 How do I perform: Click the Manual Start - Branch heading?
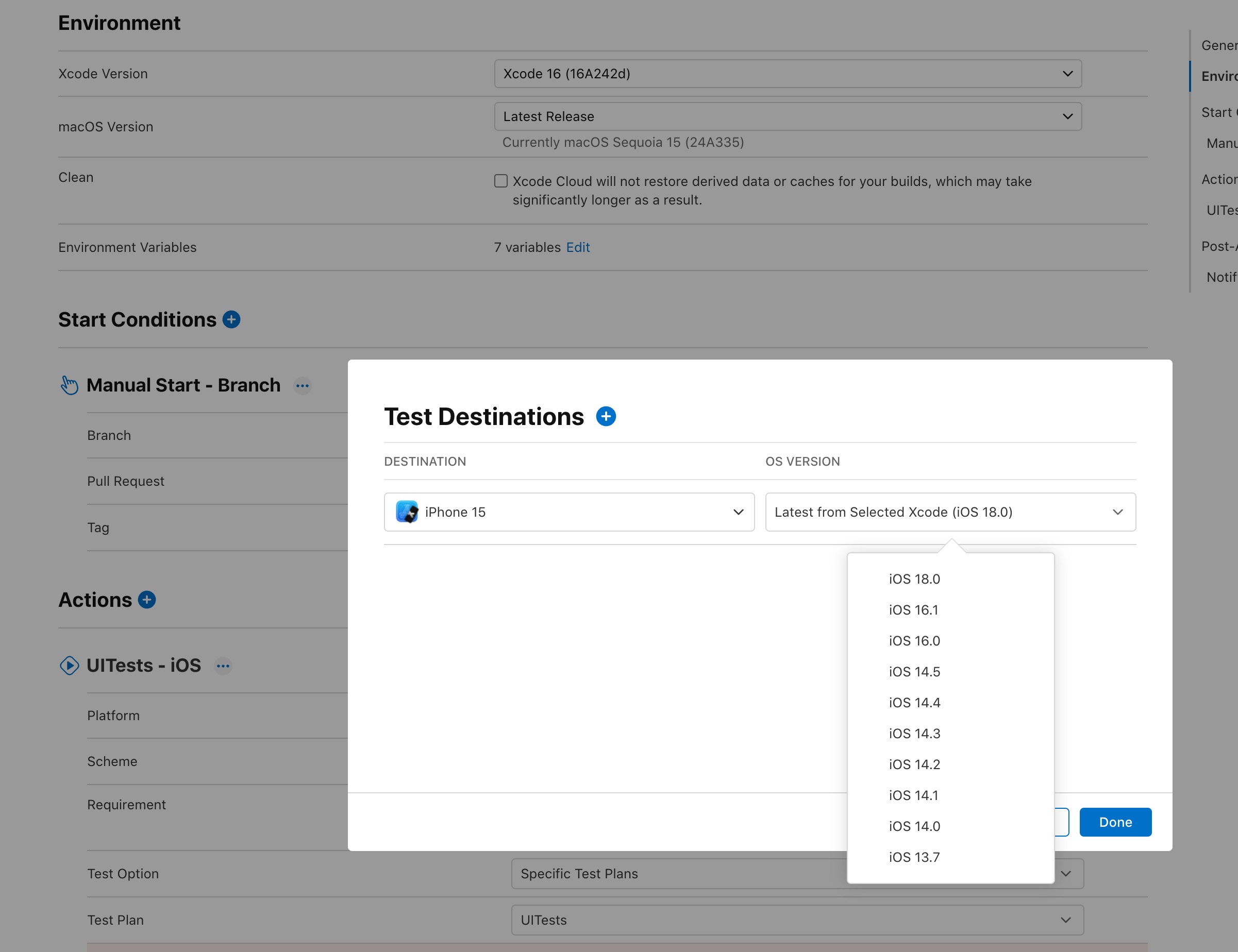point(183,385)
